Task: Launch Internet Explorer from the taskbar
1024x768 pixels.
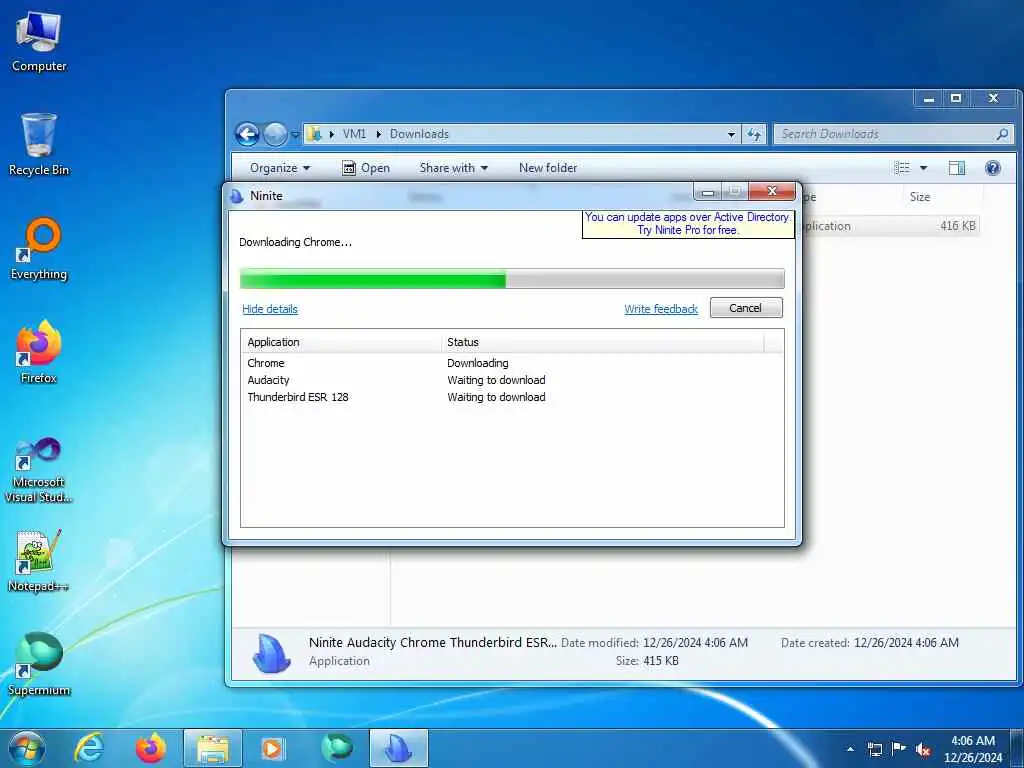Action: click(x=89, y=748)
